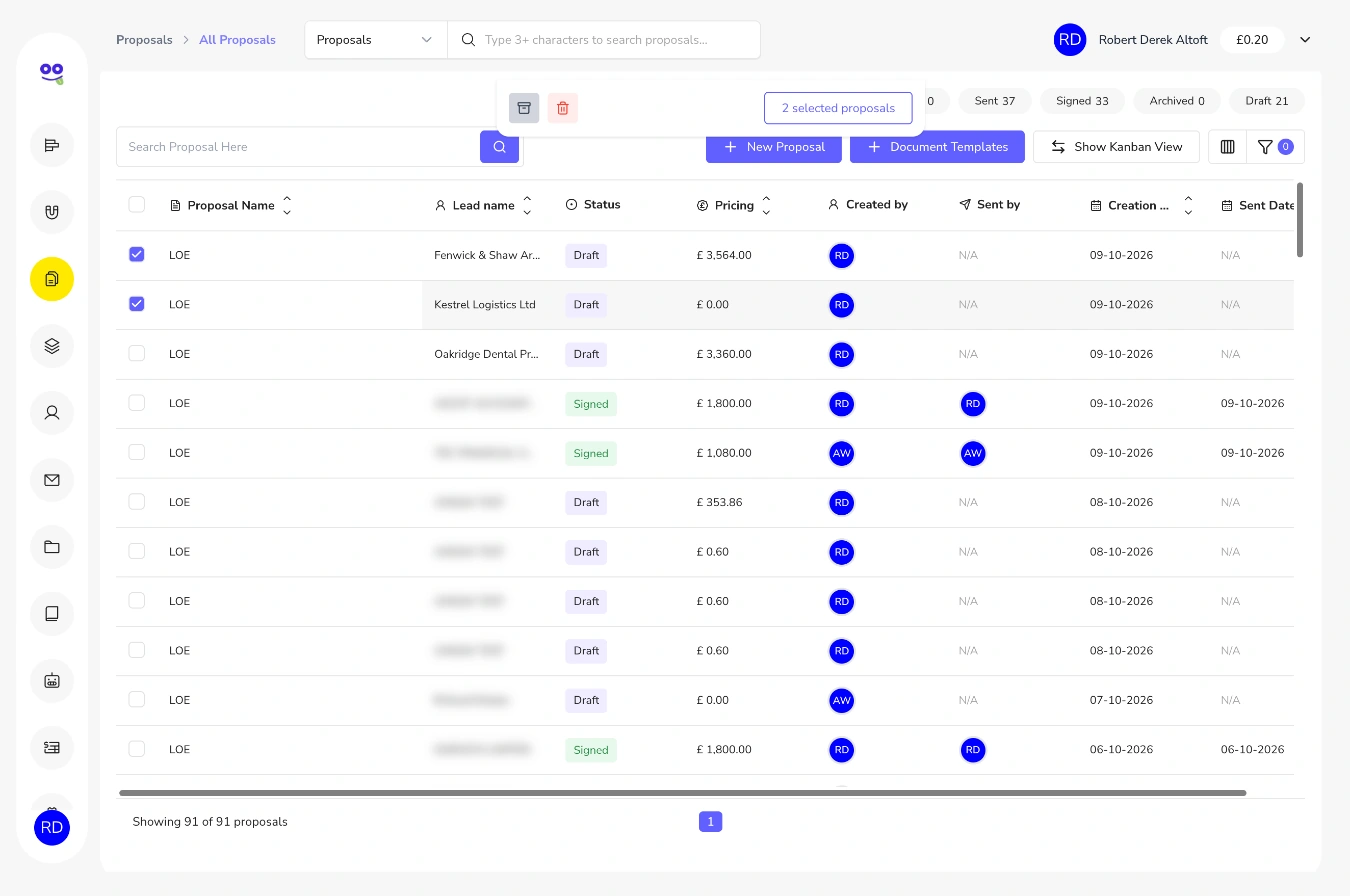Viewport: 1350px width, 896px height.
Task: Click Signed badge in £1,080.00 row
Action: tap(591, 453)
